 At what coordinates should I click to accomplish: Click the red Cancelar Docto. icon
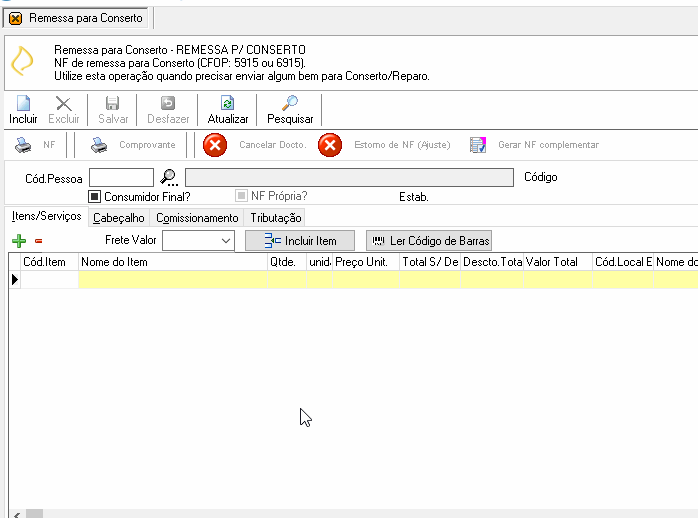tap(215, 145)
